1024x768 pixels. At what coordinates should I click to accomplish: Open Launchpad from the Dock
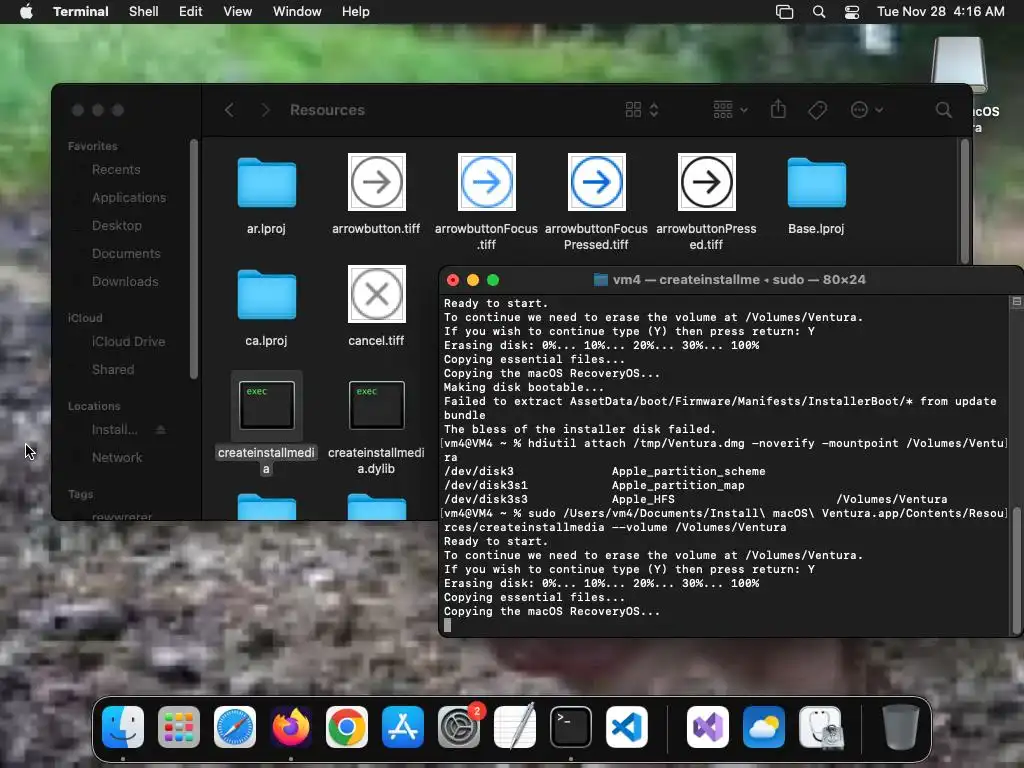coord(179,727)
